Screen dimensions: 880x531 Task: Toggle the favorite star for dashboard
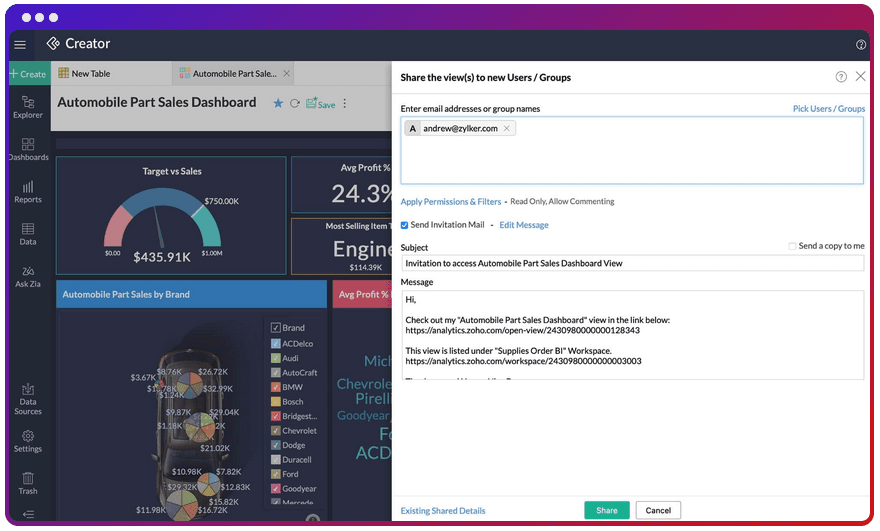point(278,103)
